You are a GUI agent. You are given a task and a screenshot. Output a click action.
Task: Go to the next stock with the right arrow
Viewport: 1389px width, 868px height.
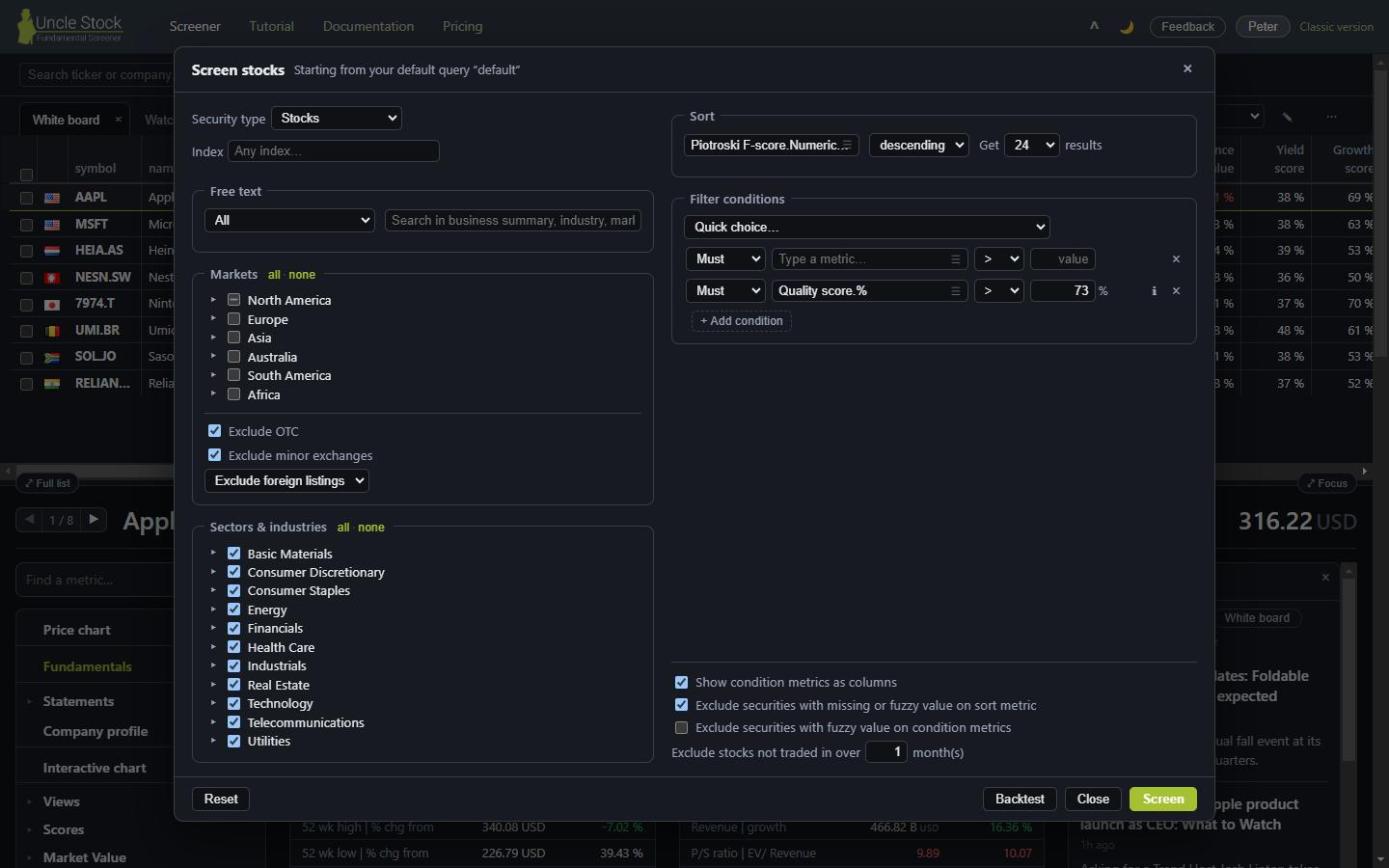(x=93, y=519)
